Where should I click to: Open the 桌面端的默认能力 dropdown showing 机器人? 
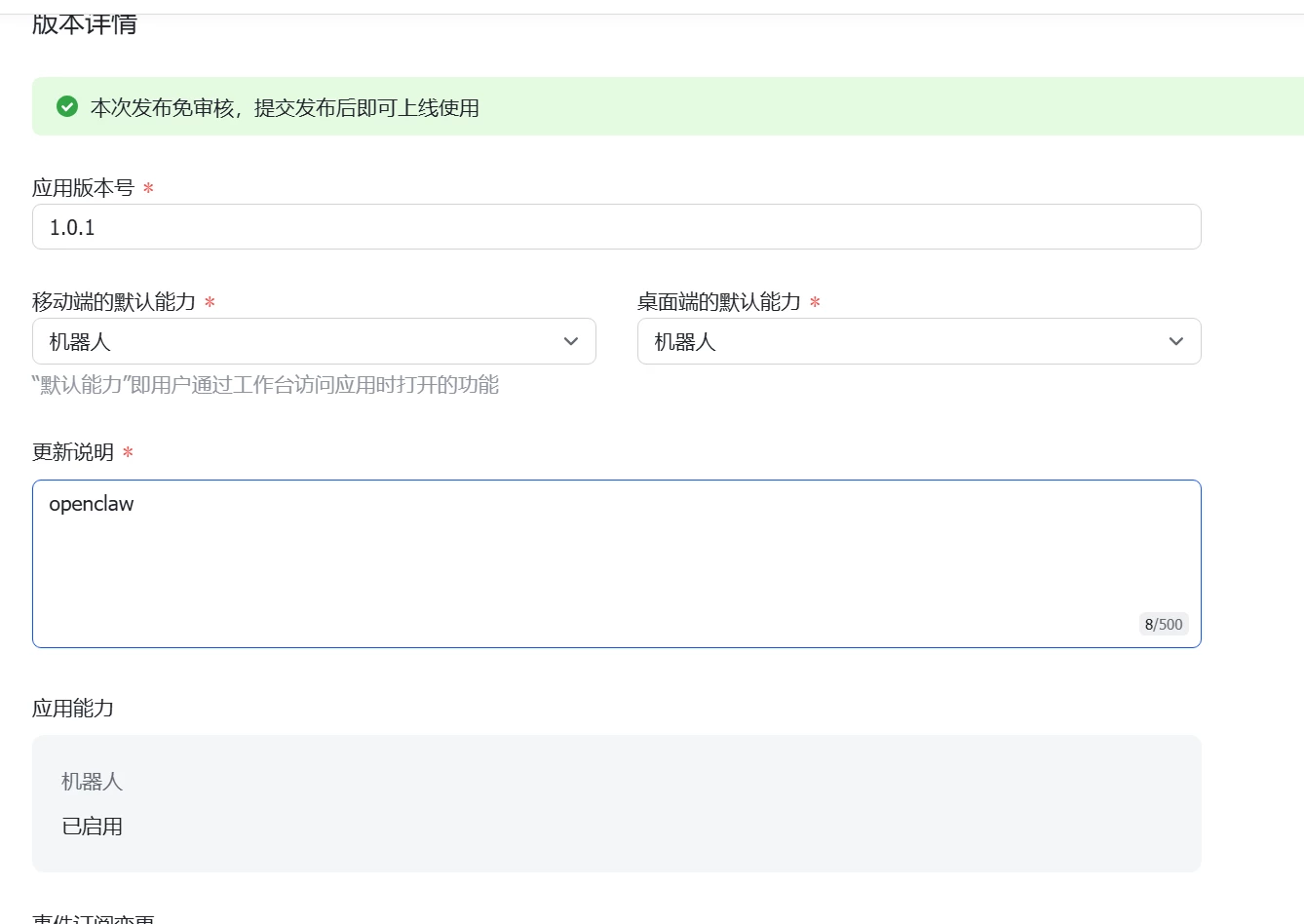pos(918,341)
